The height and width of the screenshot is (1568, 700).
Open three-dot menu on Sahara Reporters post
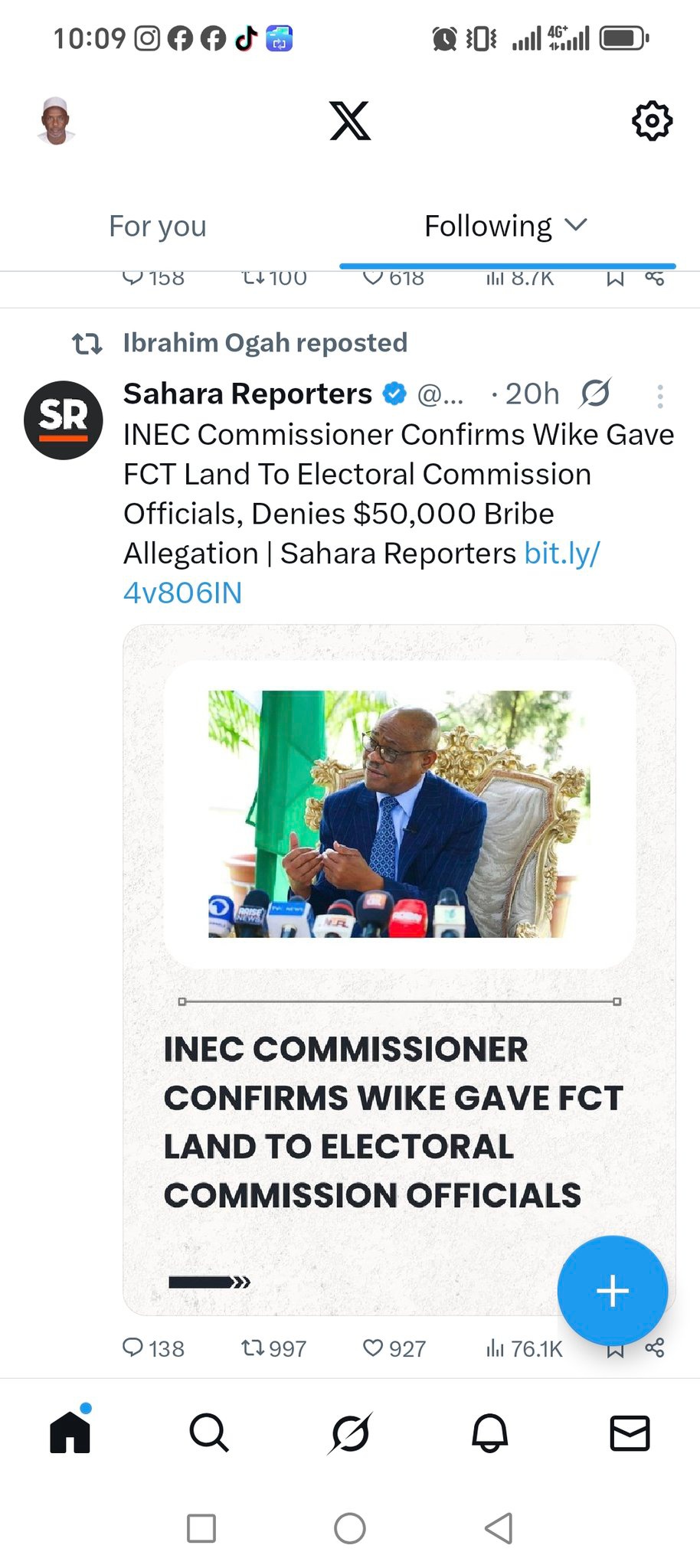pos(659,396)
